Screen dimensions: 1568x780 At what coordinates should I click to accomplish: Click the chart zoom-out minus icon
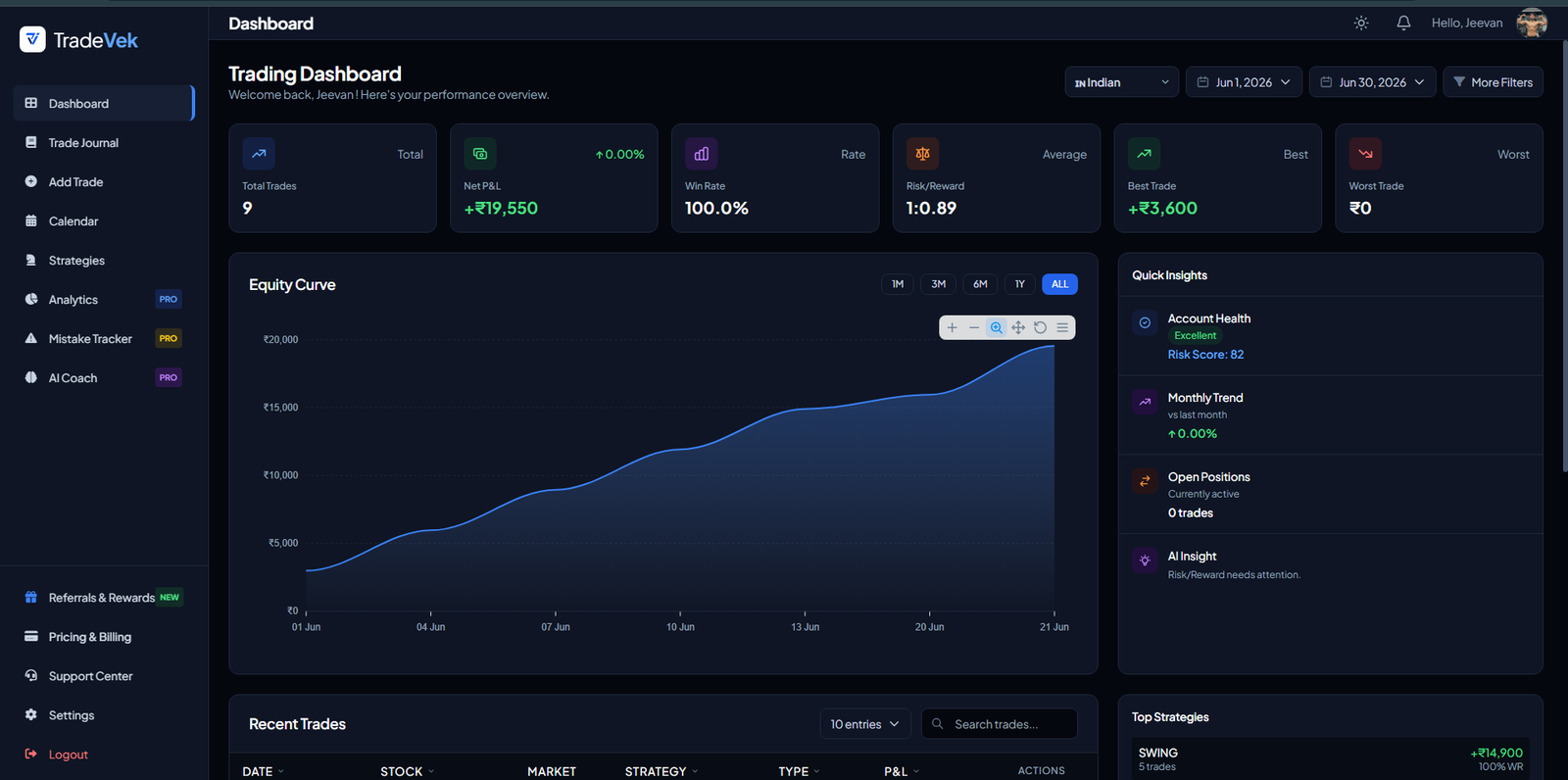[x=974, y=327]
